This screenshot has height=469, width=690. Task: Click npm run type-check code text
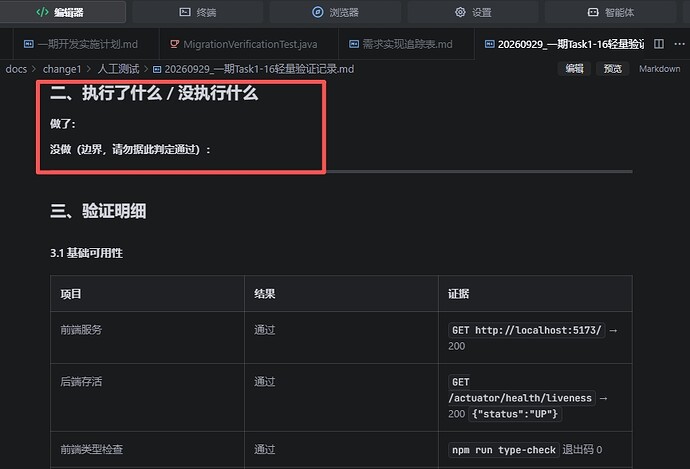coord(504,450)
